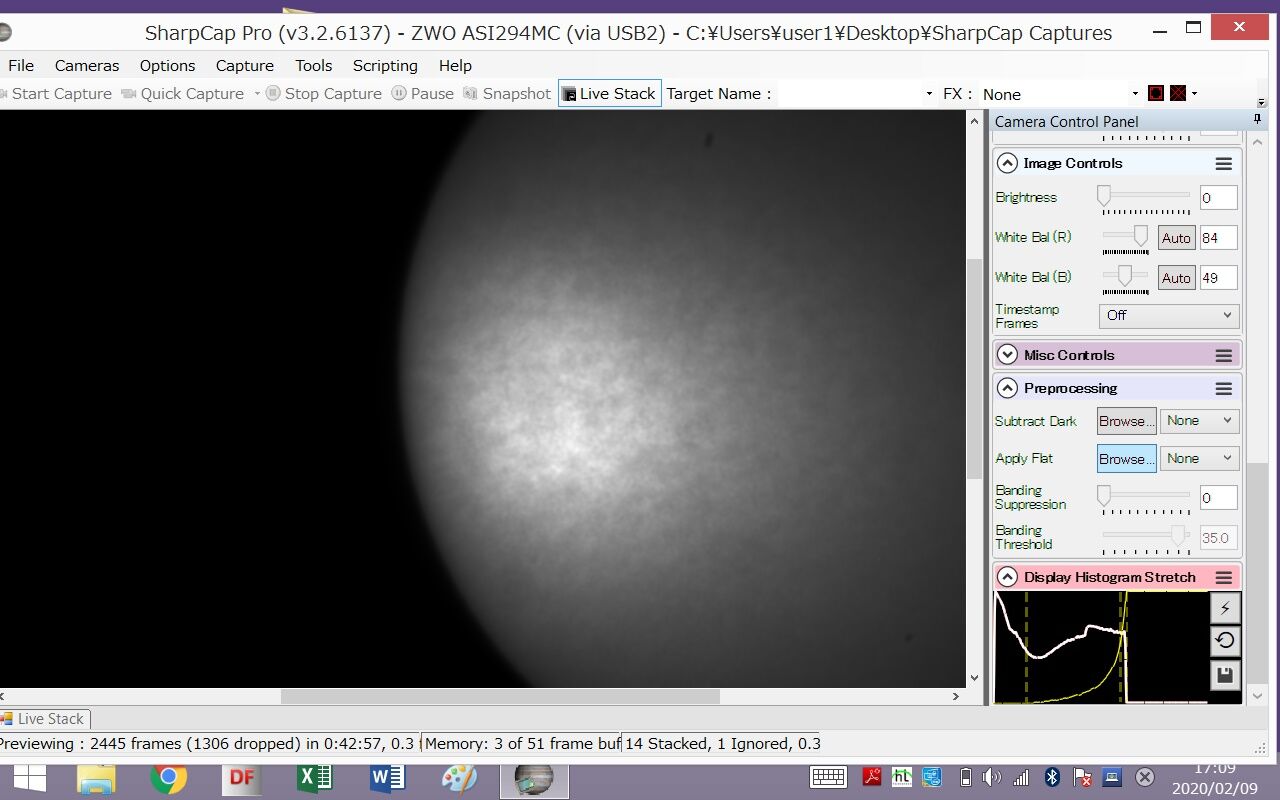The height and width of the screenshot is (800, 1280).
Task: Open the Image Controls hamburger menu
Action: (1223, 163)
